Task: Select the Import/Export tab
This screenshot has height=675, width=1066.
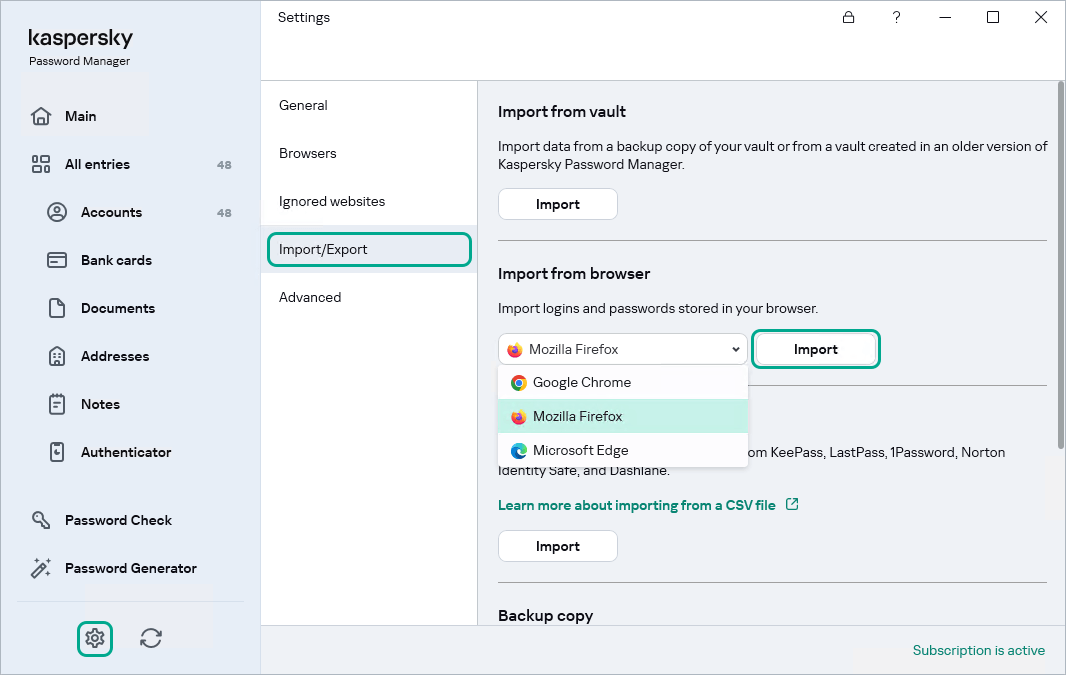Action: [x=369, y=249]
